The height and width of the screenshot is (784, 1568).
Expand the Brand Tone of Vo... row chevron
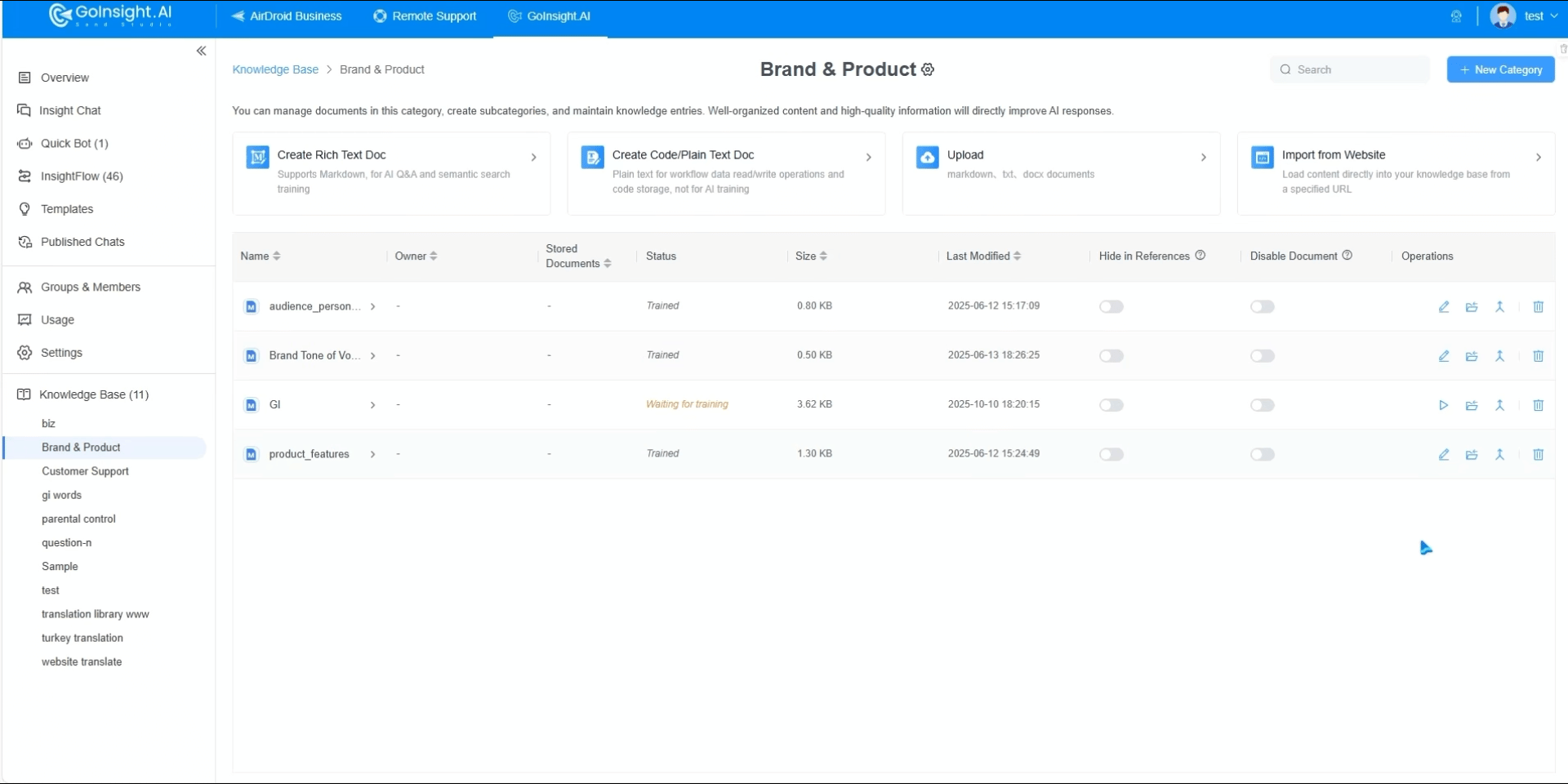(x=372, y=356)
